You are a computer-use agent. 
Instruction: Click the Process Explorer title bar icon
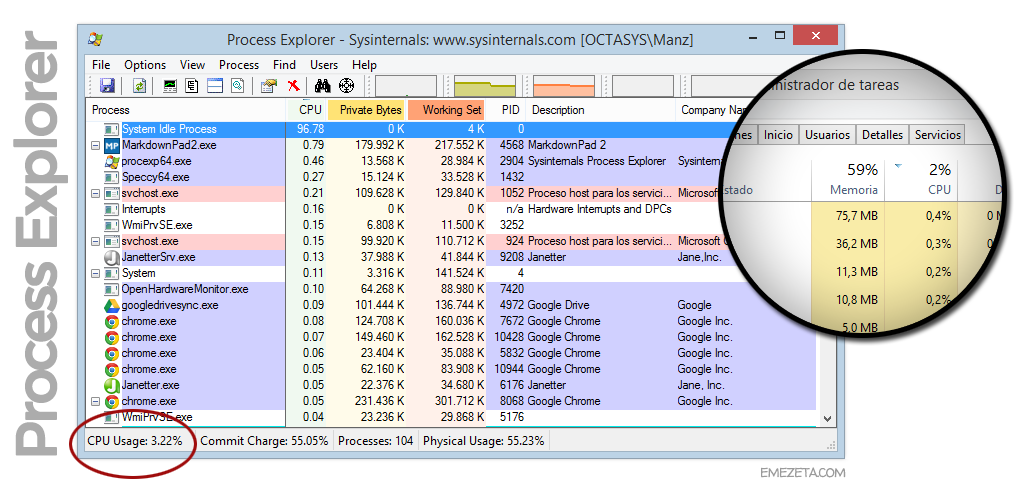coord(95,39)
